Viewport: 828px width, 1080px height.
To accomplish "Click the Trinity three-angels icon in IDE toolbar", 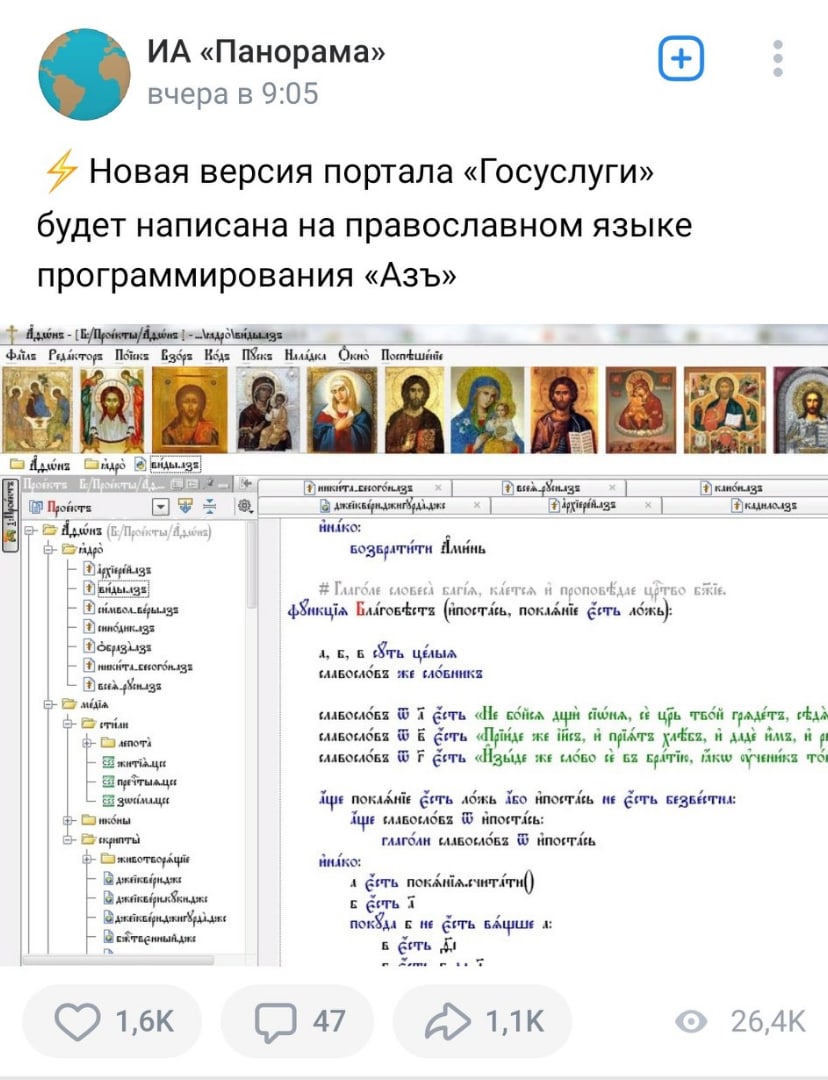I will (38, 409).
